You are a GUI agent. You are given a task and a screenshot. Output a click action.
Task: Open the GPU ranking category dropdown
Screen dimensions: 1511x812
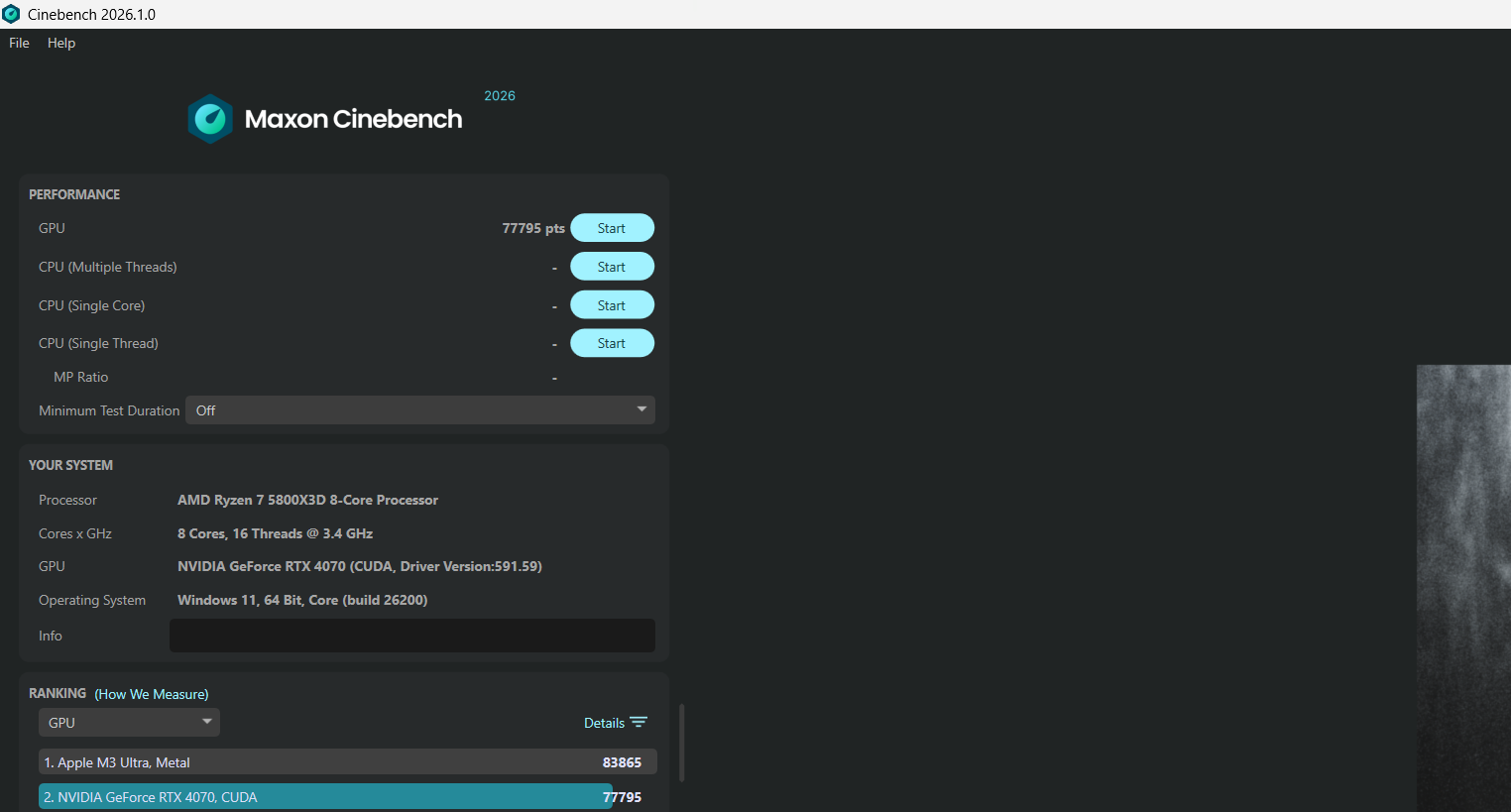[x=129, y=723]
